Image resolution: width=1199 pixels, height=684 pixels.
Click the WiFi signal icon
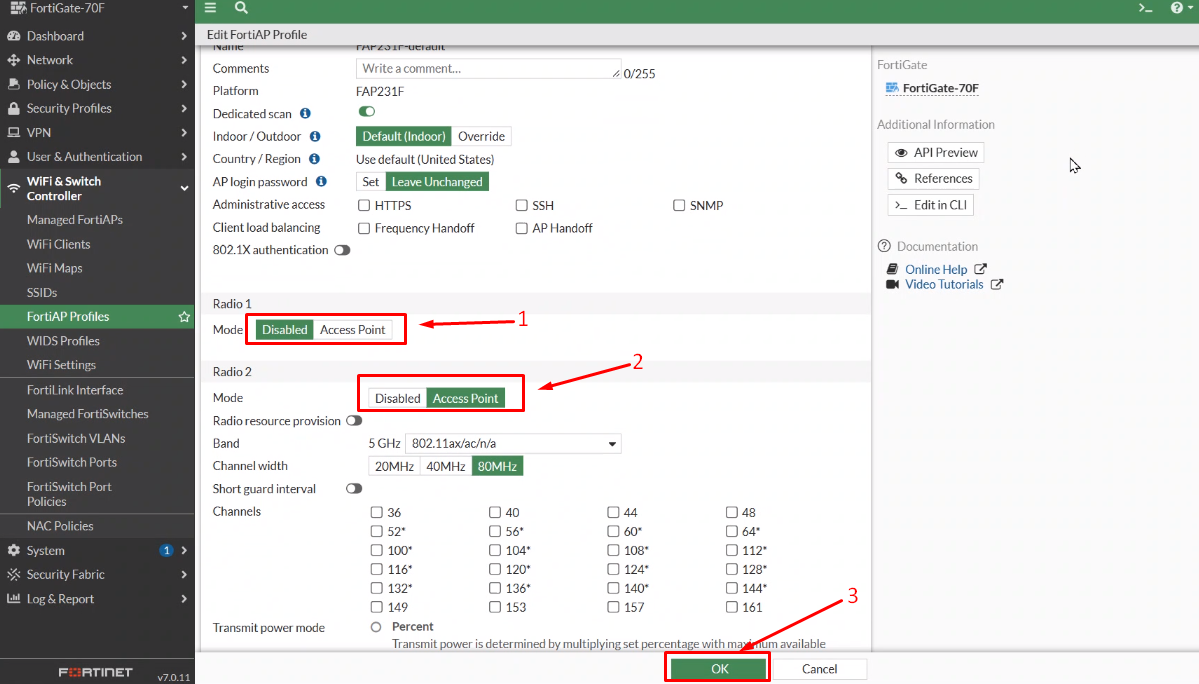(x=13, y=187)
